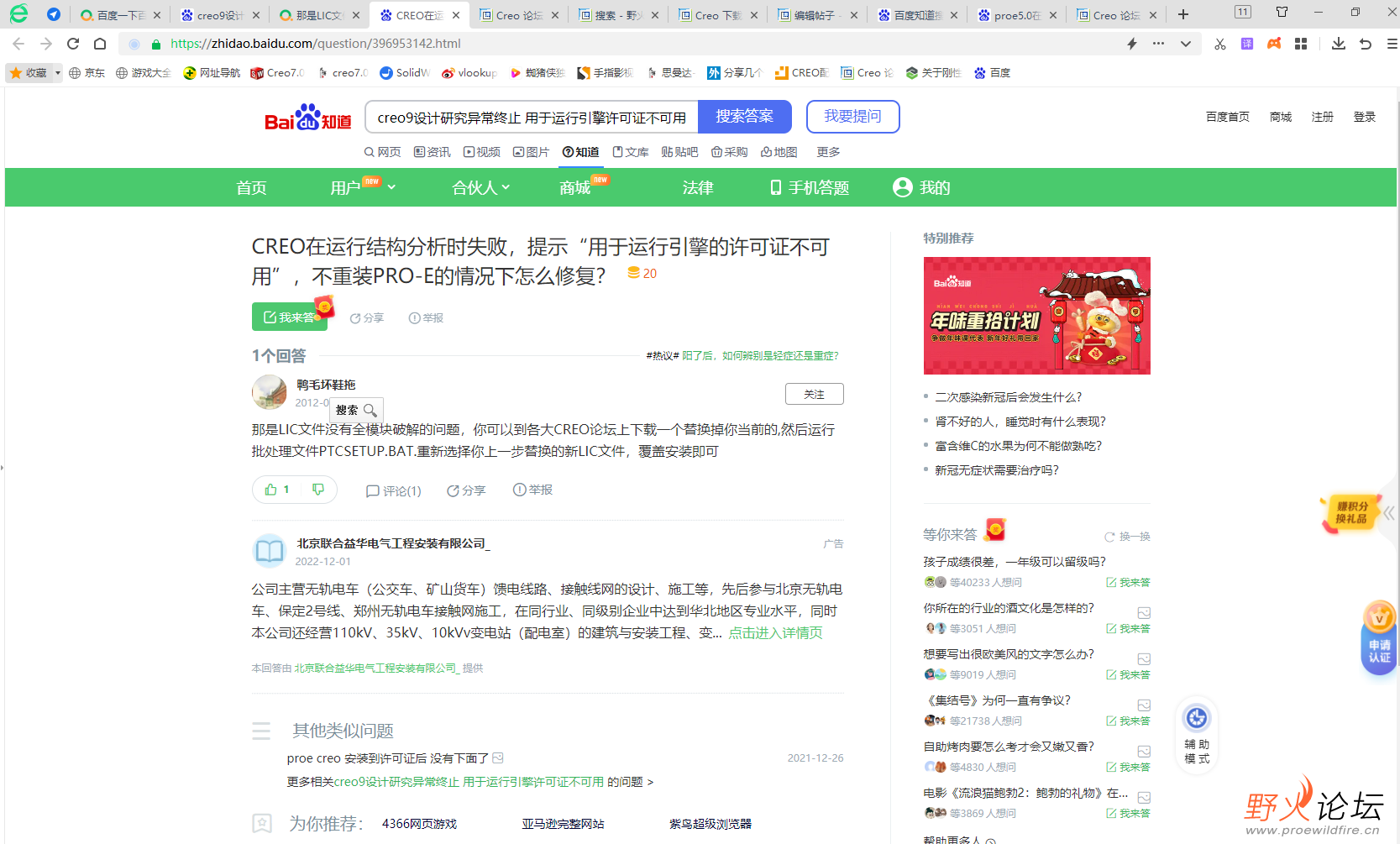Click 我来答 beside '孩子成绩很差' question
The image size is (1400, 844).
(1128, 582)
